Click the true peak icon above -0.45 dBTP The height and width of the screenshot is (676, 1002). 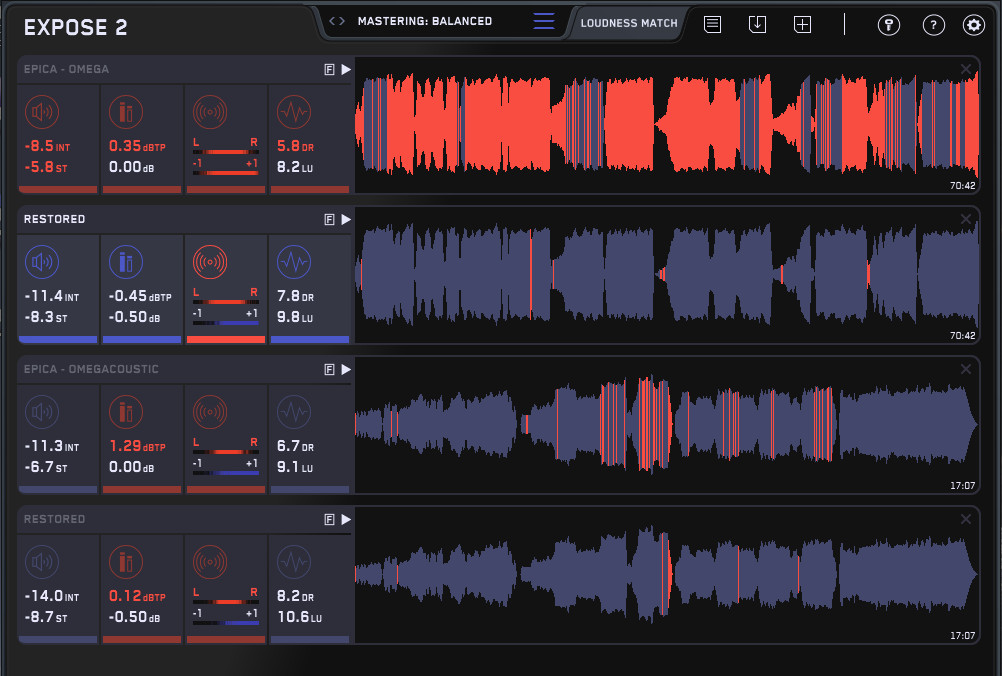click(x=126, y=262)
